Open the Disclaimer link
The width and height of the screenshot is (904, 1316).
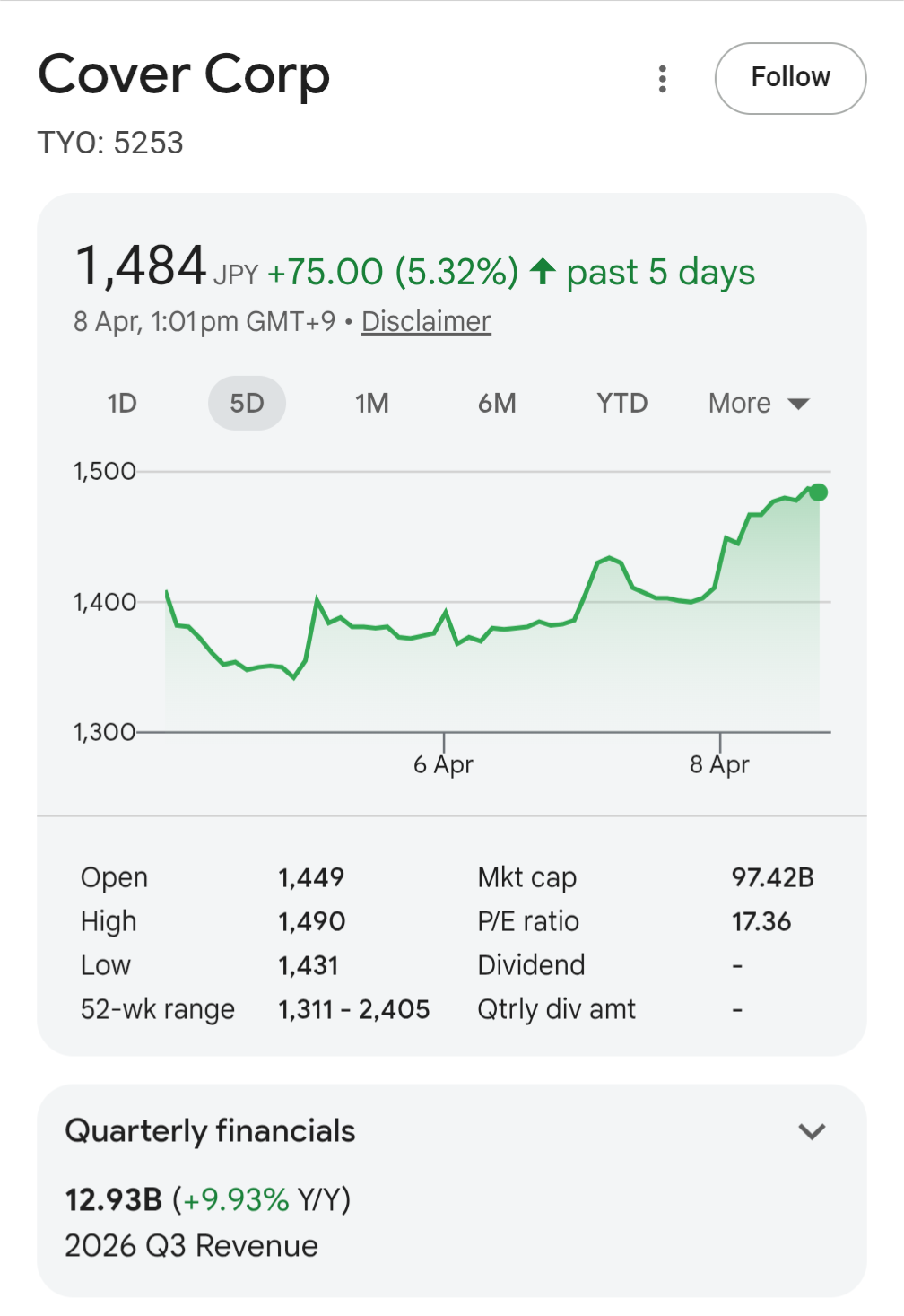click(x=426, y=321)
